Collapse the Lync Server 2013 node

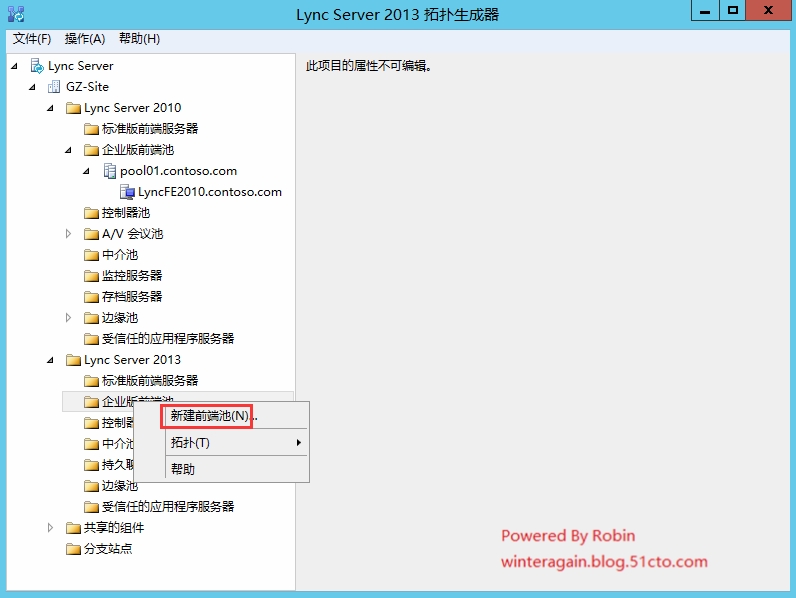50,360
